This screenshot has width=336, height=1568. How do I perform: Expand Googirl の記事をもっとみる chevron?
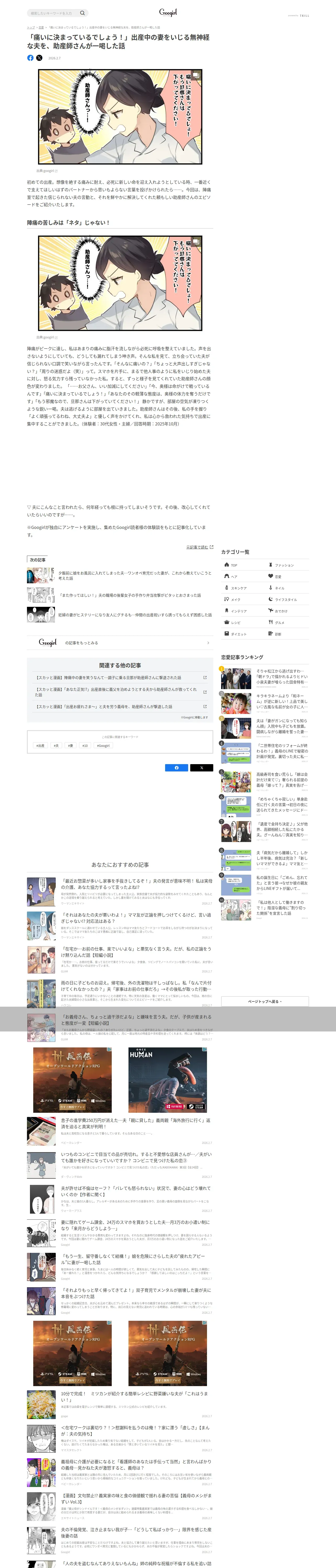tap(208, 643)
